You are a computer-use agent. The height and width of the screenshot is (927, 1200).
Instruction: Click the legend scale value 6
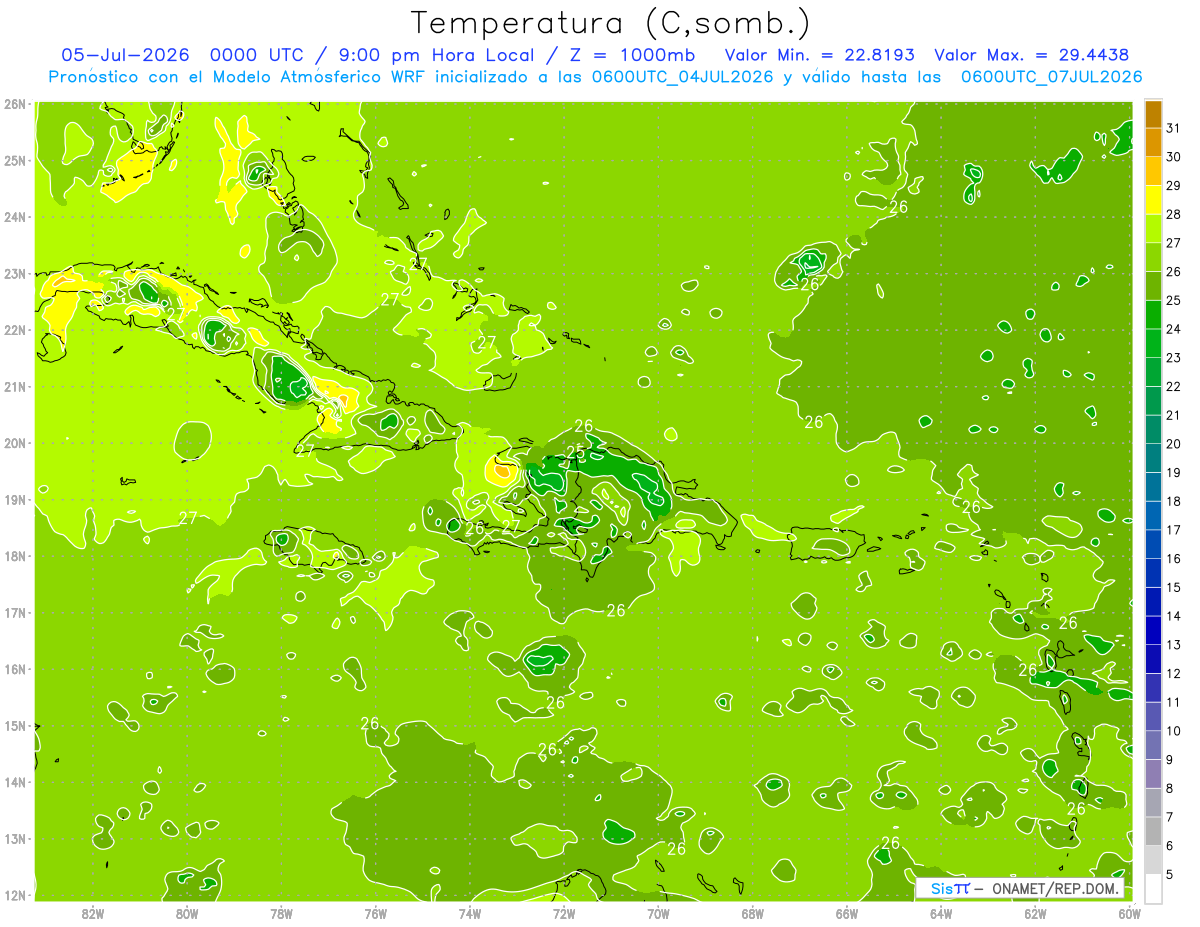(1170, 845)
